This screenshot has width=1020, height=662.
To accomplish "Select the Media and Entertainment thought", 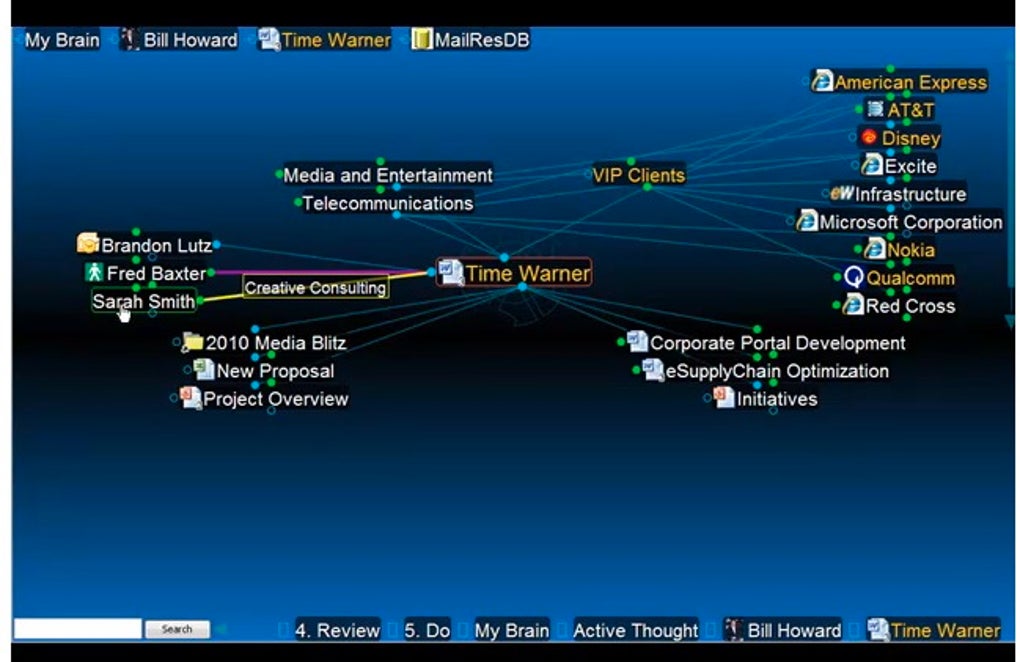I will (x=388, y=175).
